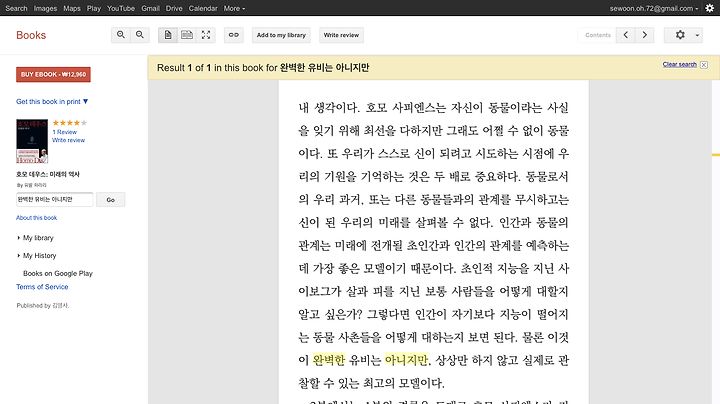Go to the previous page arrow
Image resolution: width=720 pixels, height=404 pixels.
point(625,35)
